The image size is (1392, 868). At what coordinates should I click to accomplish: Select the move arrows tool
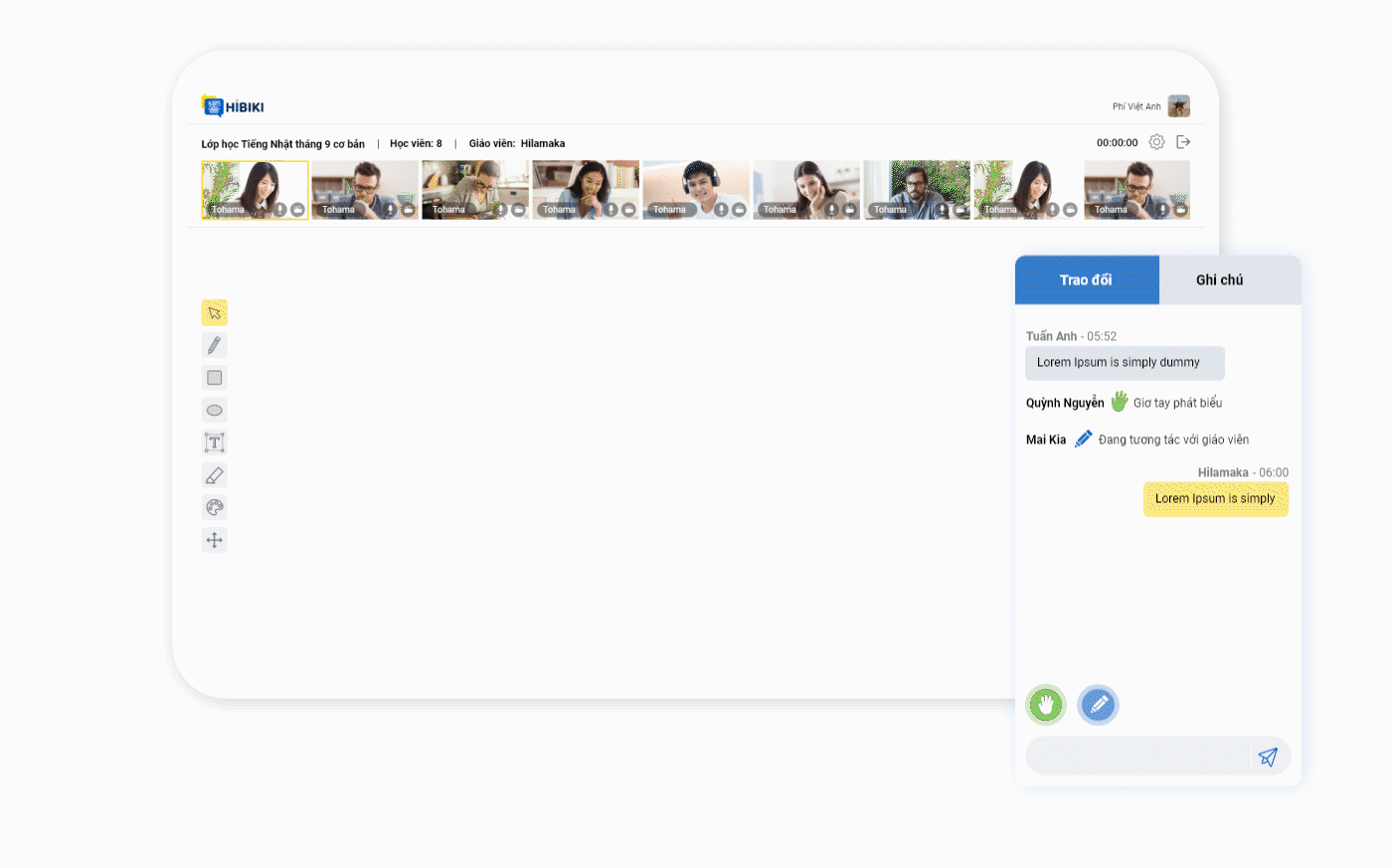click(x=214, y=540)
